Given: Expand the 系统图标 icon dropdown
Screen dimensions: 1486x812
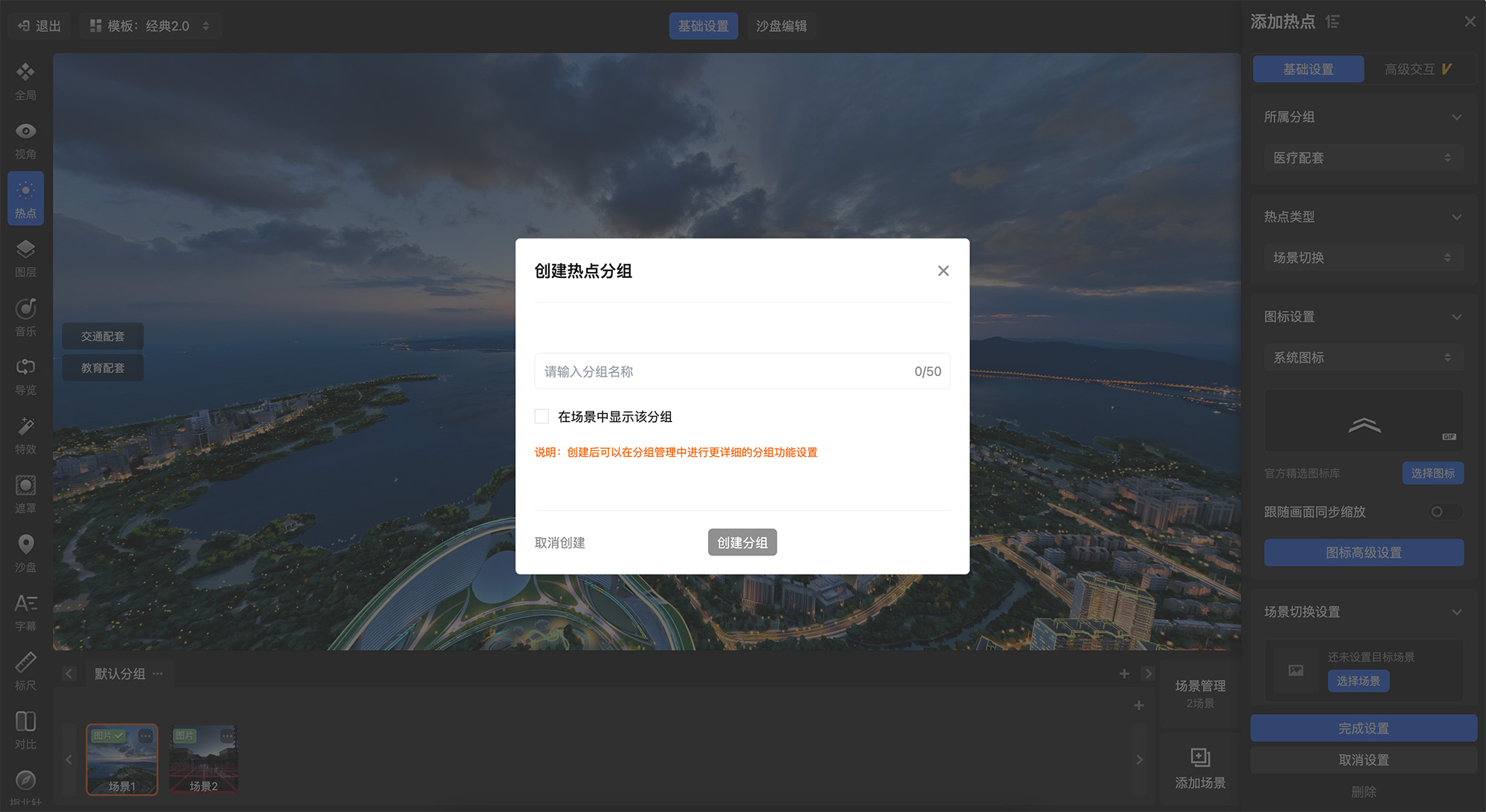Looking at the screenshot, I should (x=1363, y=357).
